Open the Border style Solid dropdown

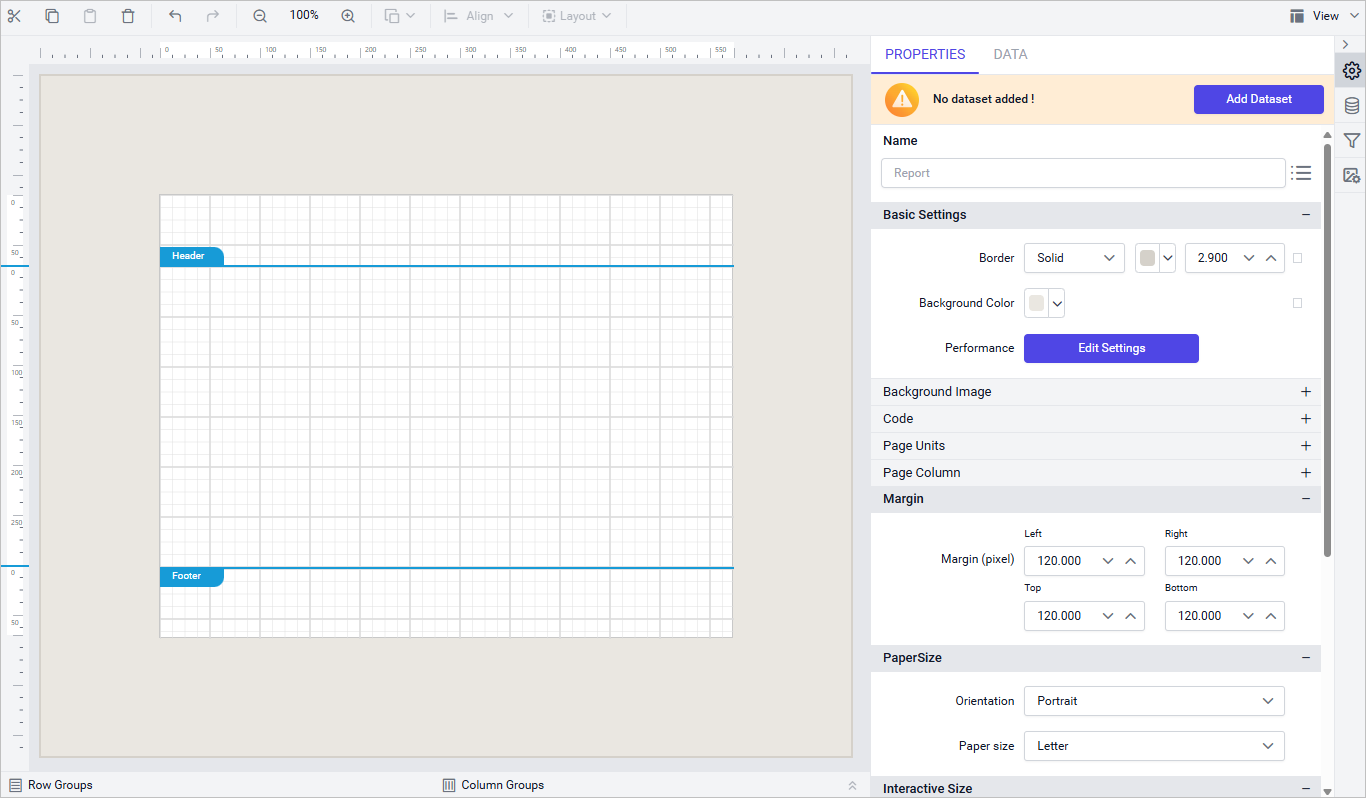tap(1074, 258)
